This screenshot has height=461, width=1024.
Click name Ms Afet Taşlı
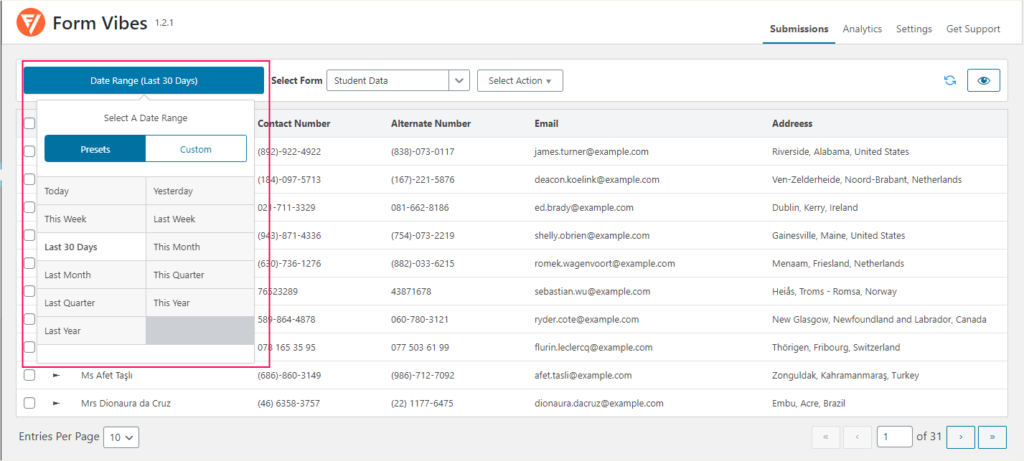pyautogui.click(x=107, y=375)
